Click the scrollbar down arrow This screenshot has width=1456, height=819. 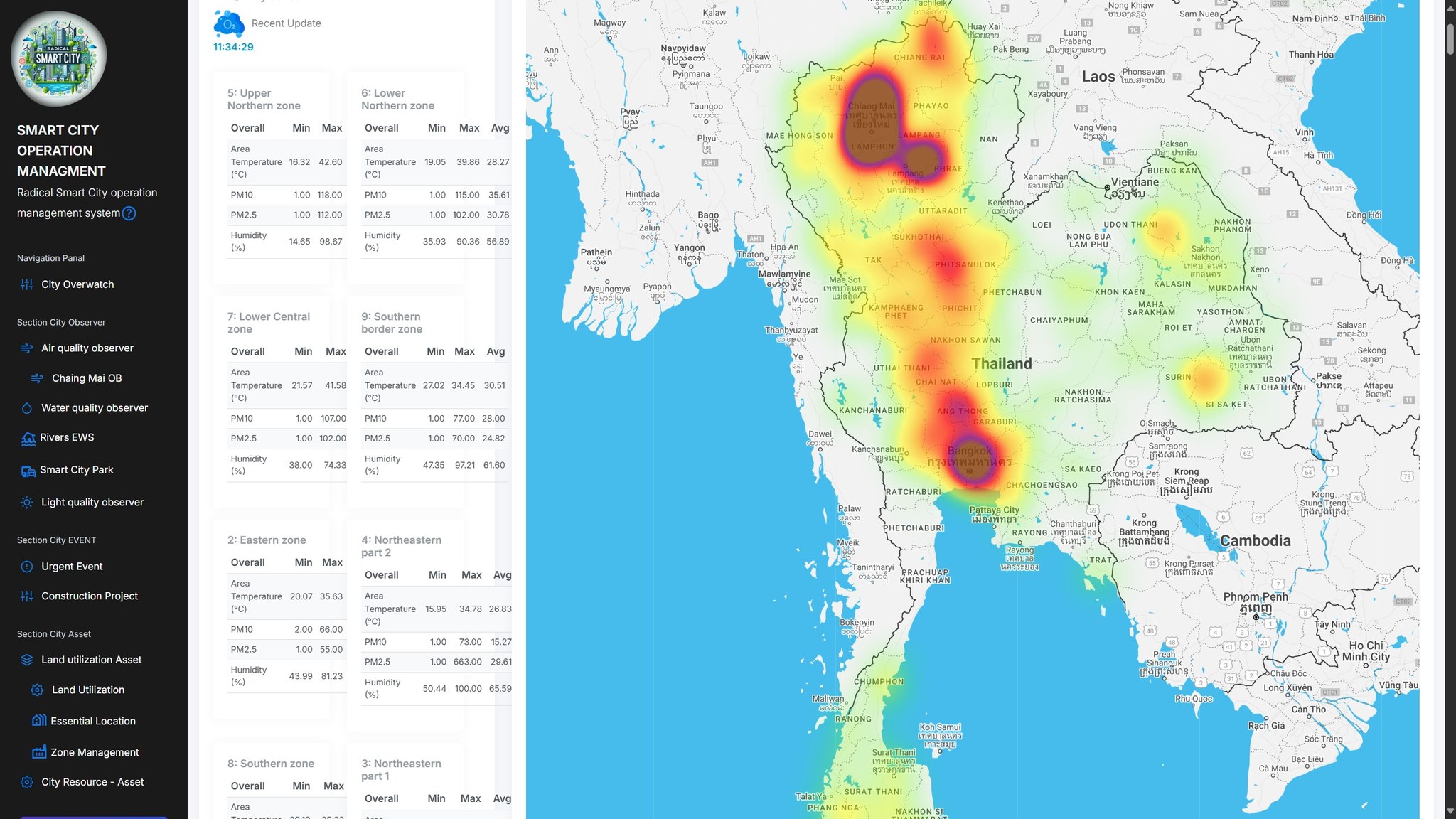[1450, 812]
